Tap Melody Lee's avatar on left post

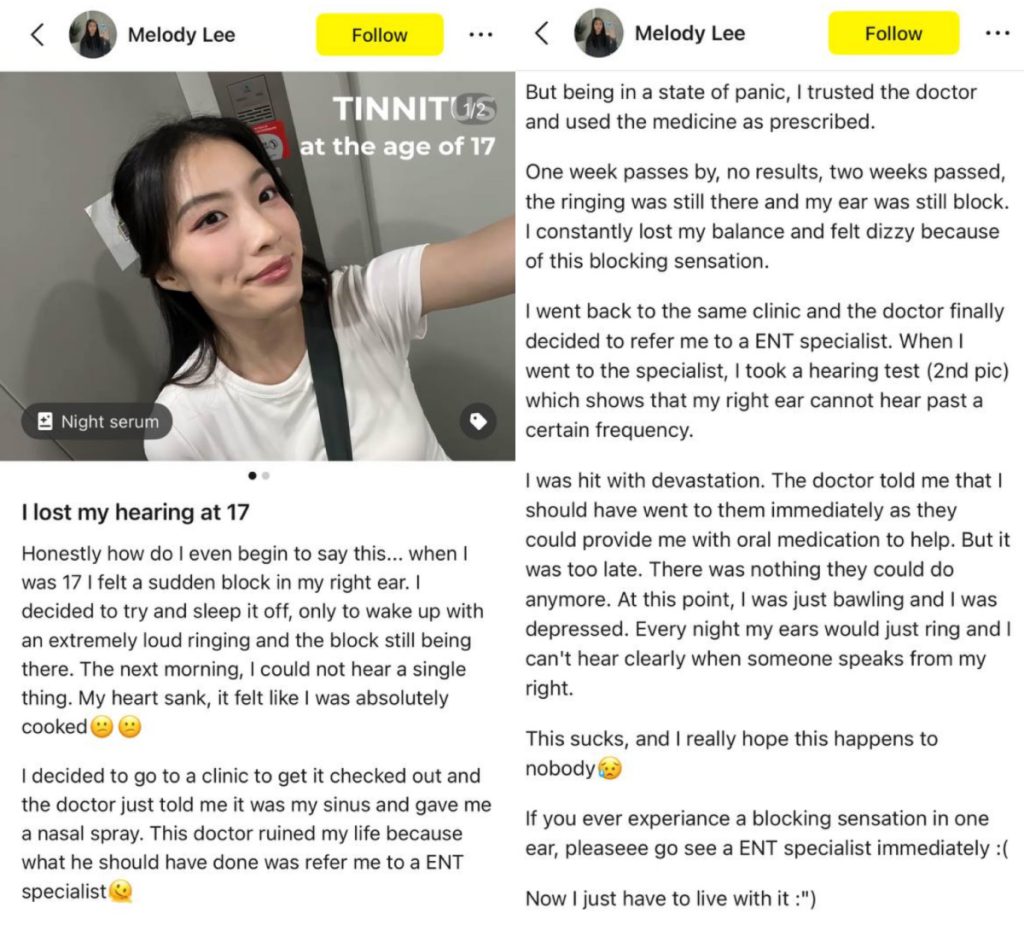point(93,35)
